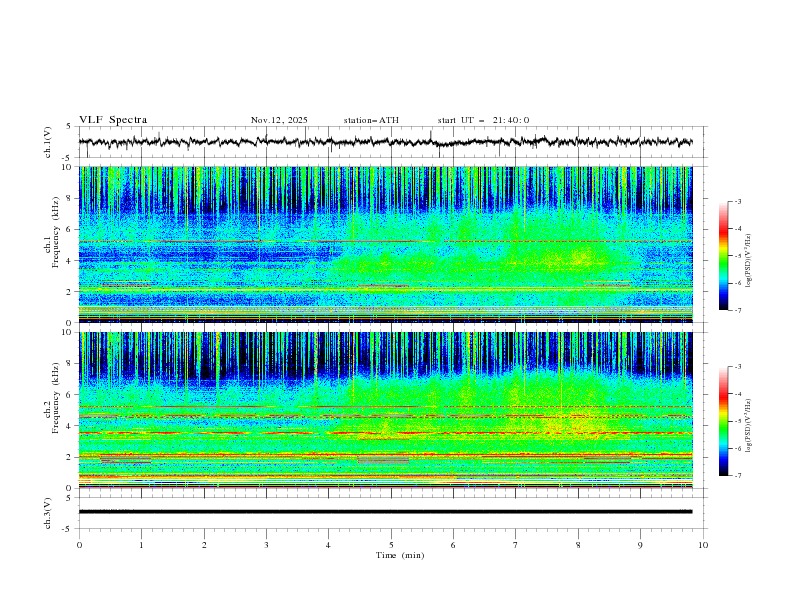Click the bright burst near 8 min in ch.1 spectrogram
The image size is (792, 612).
tap(579, 258)
